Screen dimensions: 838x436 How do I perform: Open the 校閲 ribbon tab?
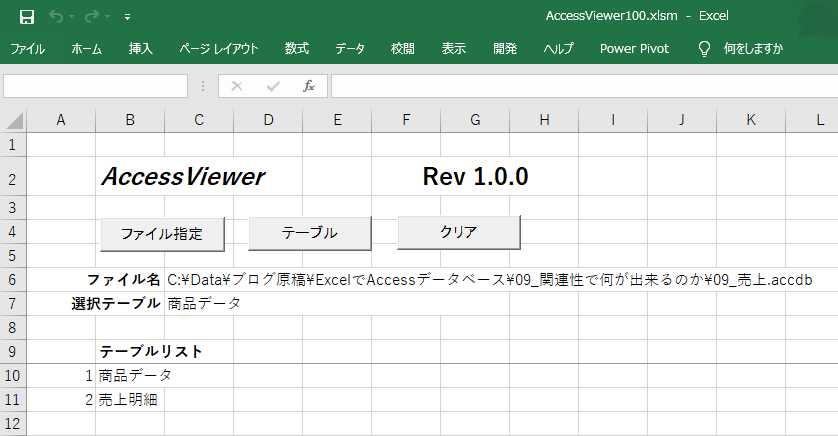click(x=402, y=49)
